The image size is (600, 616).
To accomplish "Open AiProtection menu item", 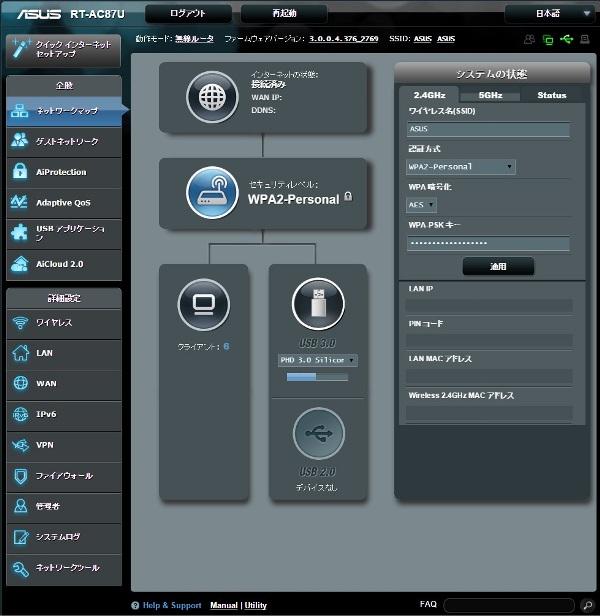I will (64, 172).
